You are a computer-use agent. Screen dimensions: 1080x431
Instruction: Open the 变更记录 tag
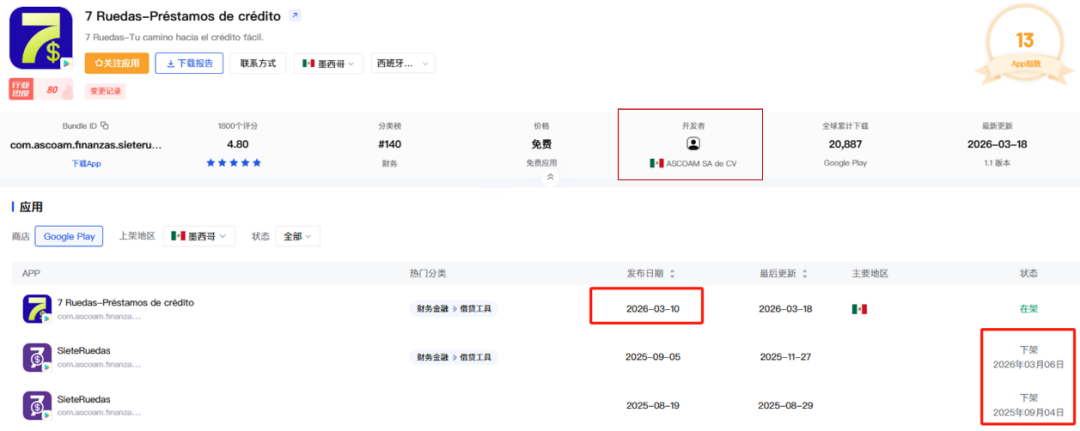(105, 91)
